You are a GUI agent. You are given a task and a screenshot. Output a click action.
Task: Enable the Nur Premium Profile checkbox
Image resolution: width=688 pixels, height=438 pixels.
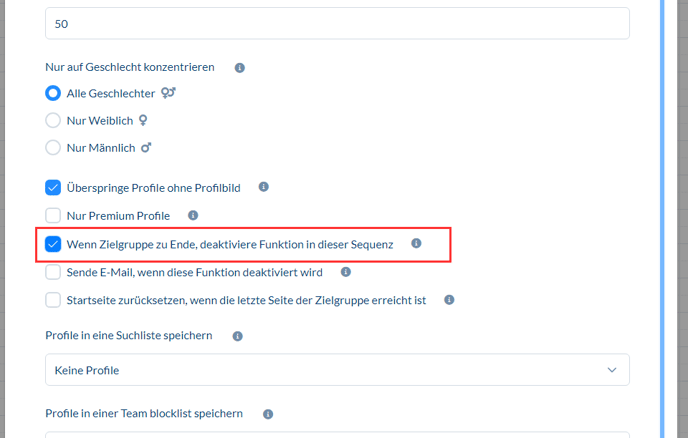tap(53, 215)
